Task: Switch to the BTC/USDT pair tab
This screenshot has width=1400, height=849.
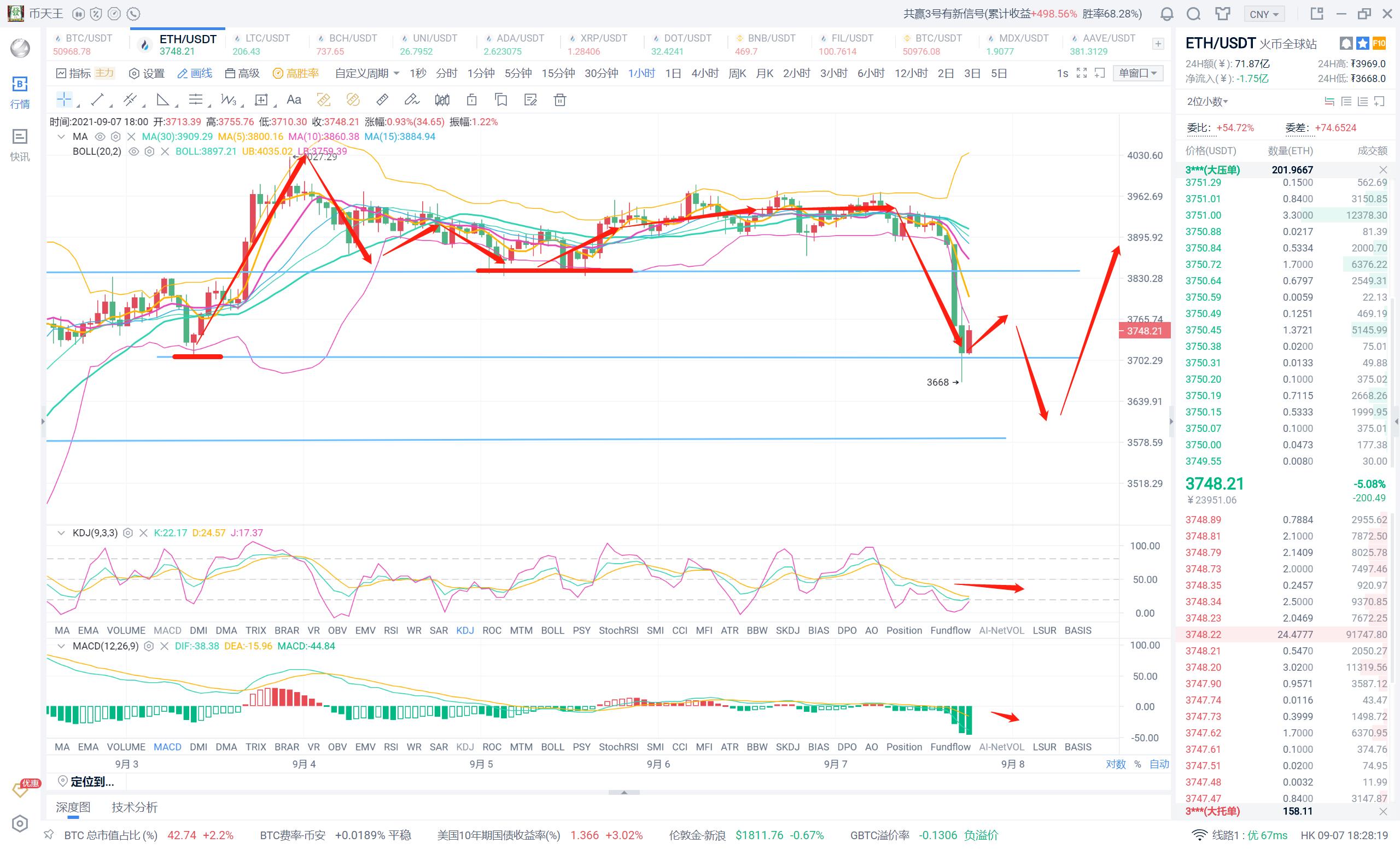Action: 88,44
